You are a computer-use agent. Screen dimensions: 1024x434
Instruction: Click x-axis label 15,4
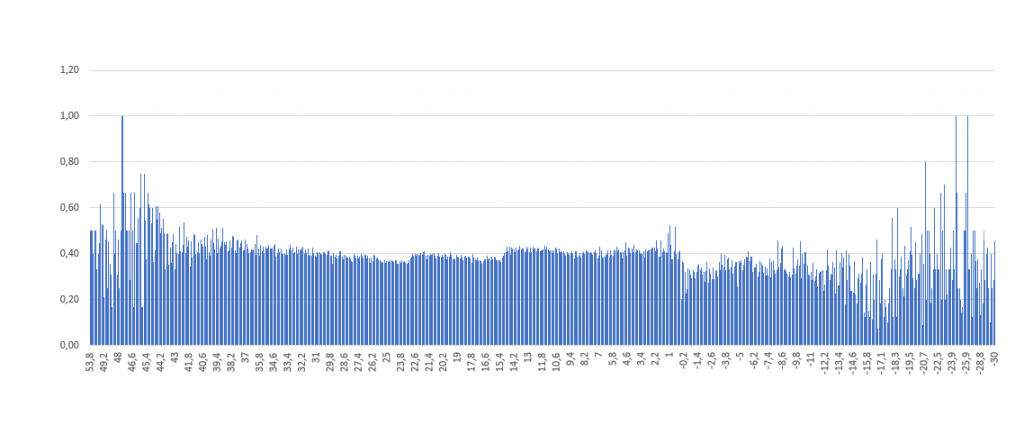(500, 362)
